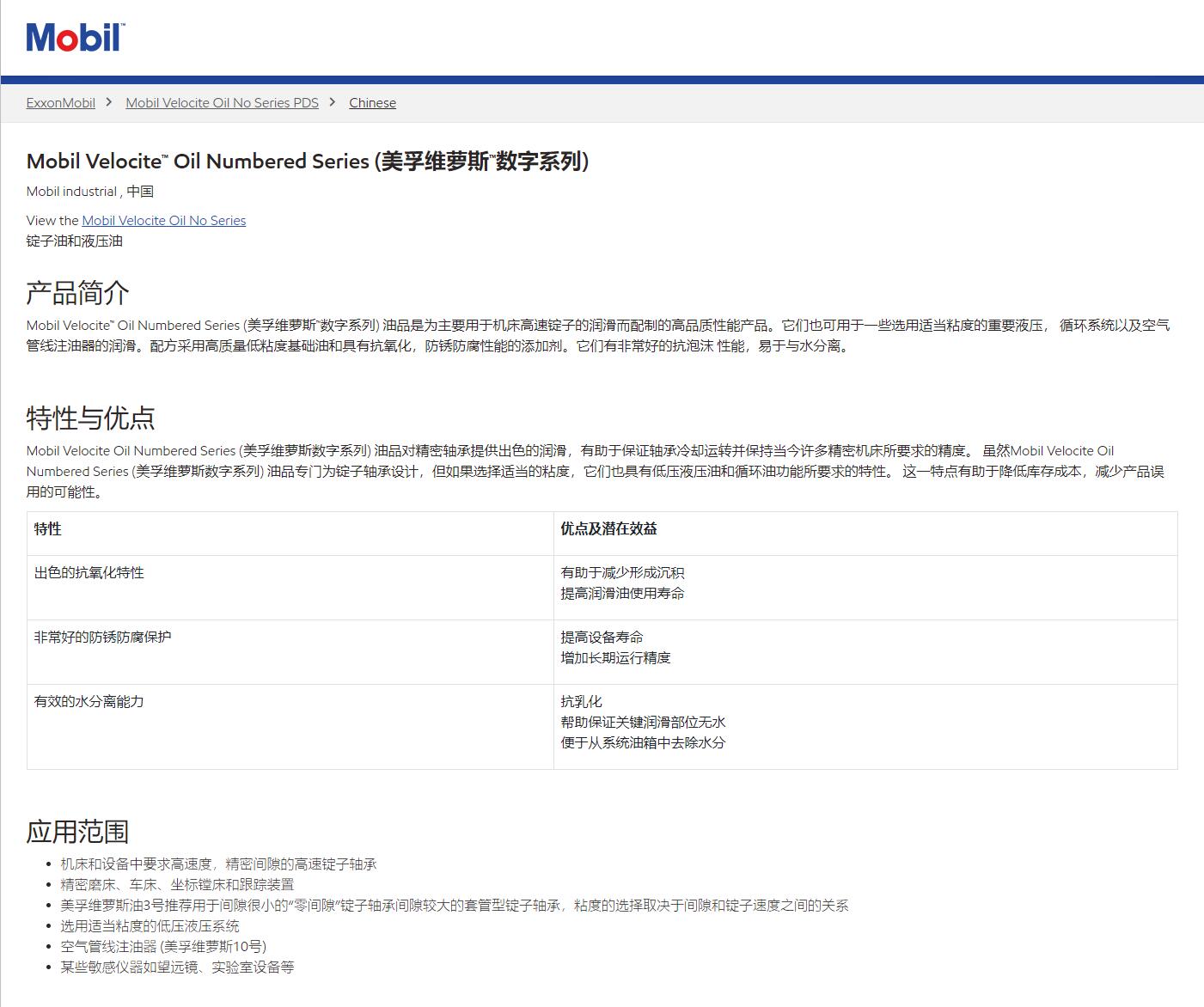The height and width of the screenshot is (1007, 1204).
Task: Click the text 'Mobil industrial , 中国'
Action: point(90,192)
